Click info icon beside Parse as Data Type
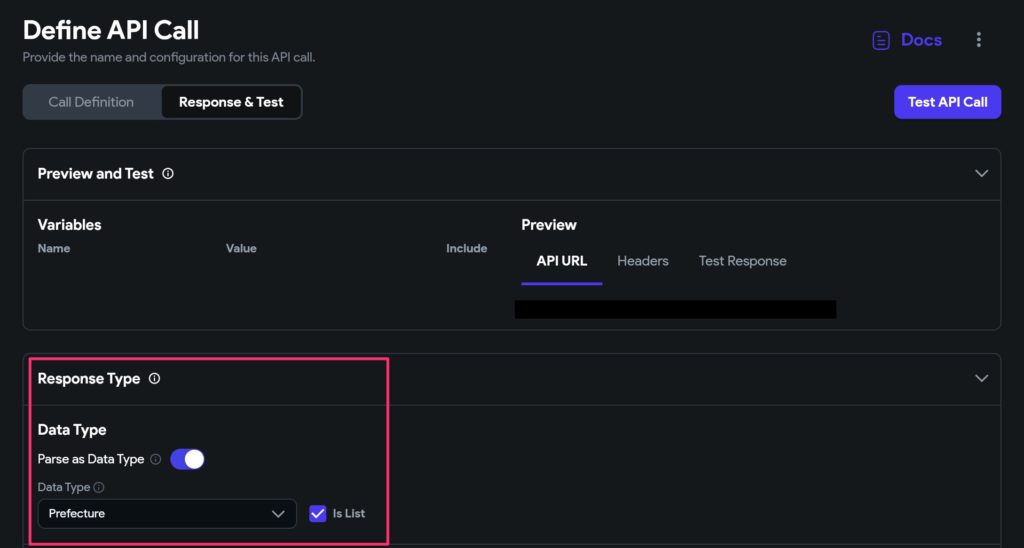Screen dimensions: 1024x548 pos(155,460)
